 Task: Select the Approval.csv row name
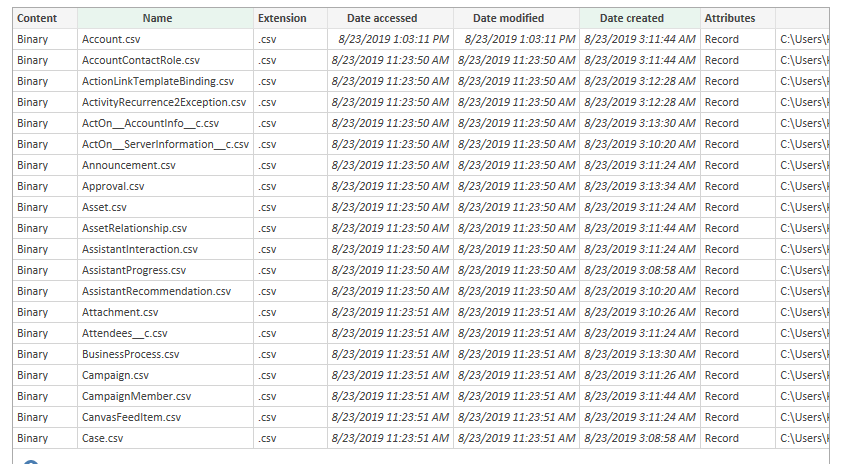pos(113,186)
